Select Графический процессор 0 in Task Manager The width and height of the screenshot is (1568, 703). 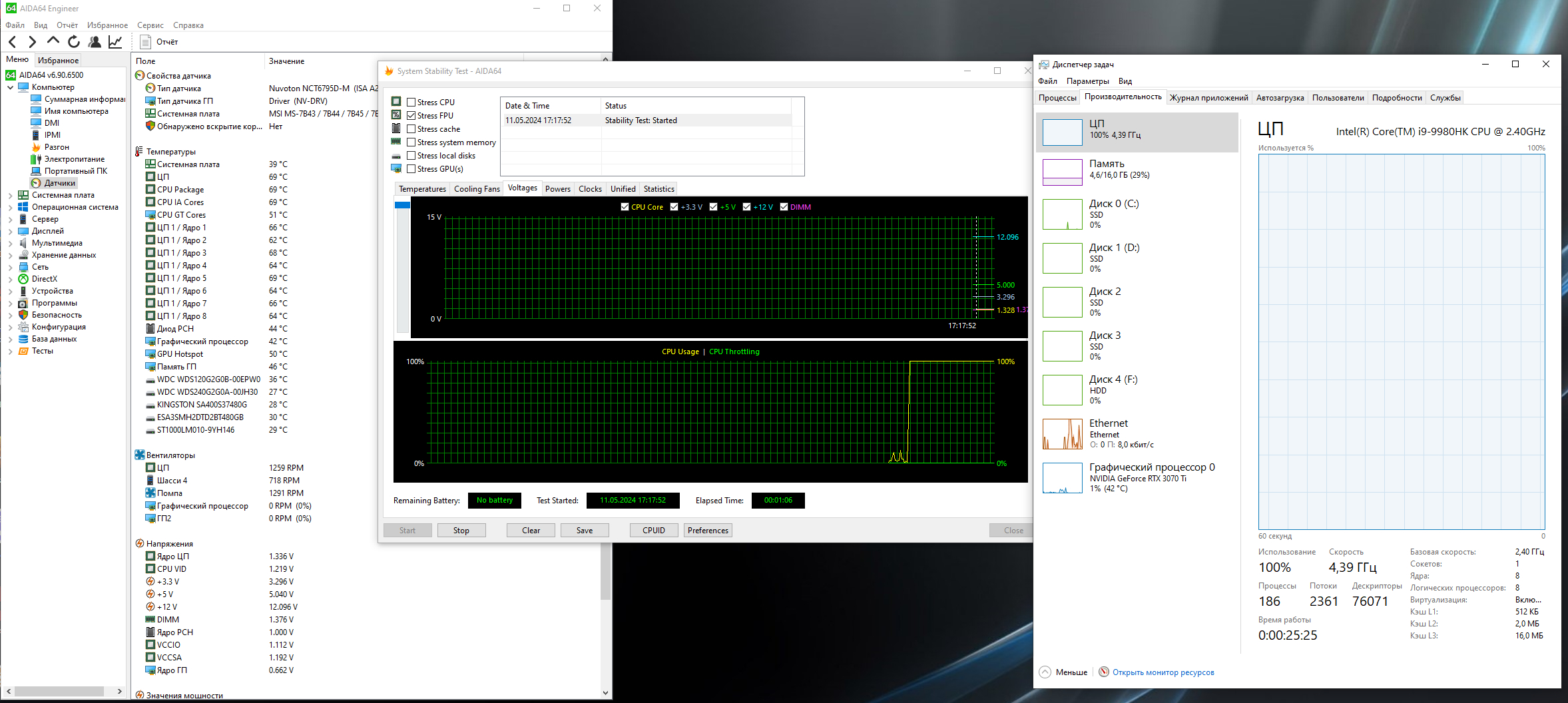(1137, 477)
